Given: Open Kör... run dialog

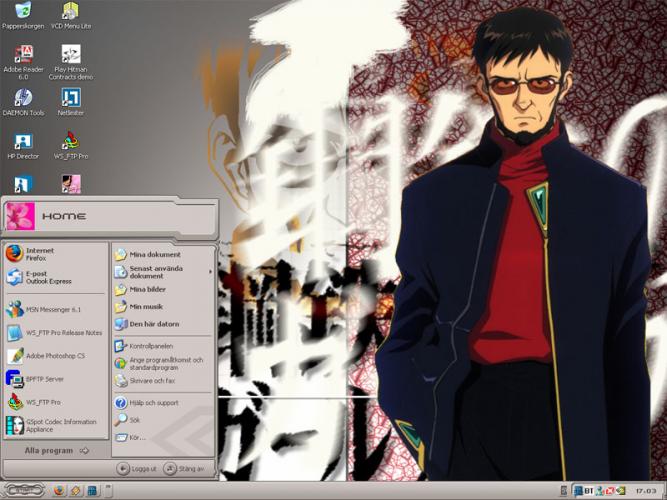Looking at the screenshot, I should [x=163, y=437].
